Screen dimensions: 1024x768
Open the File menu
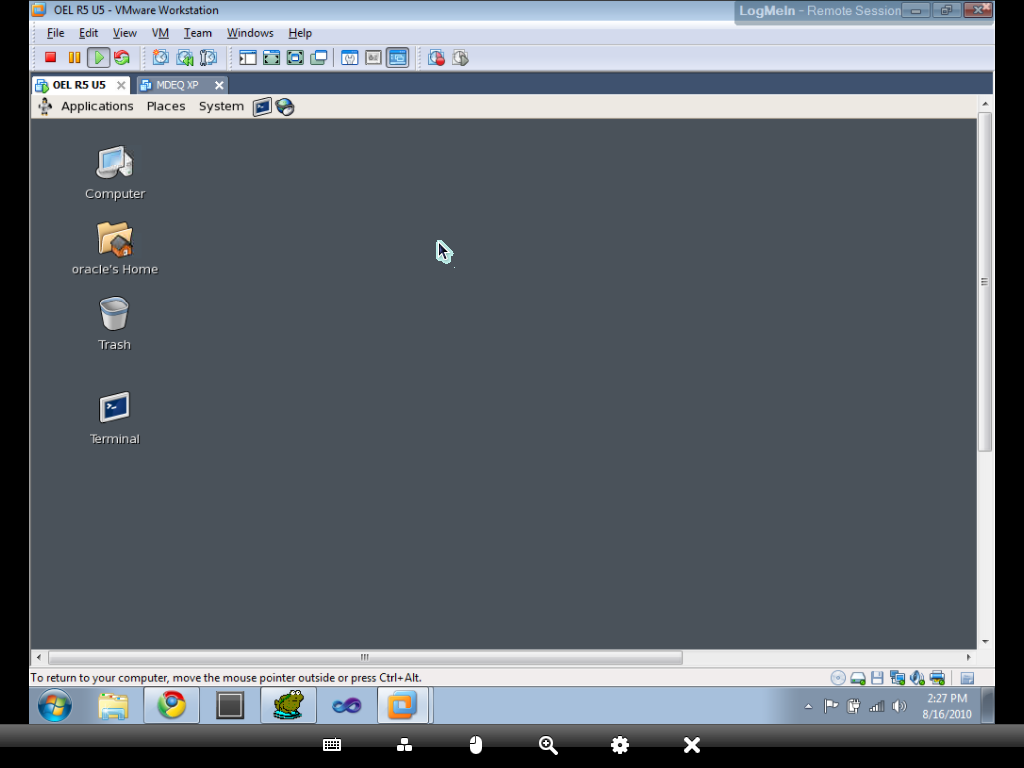(x=56, y=33)
